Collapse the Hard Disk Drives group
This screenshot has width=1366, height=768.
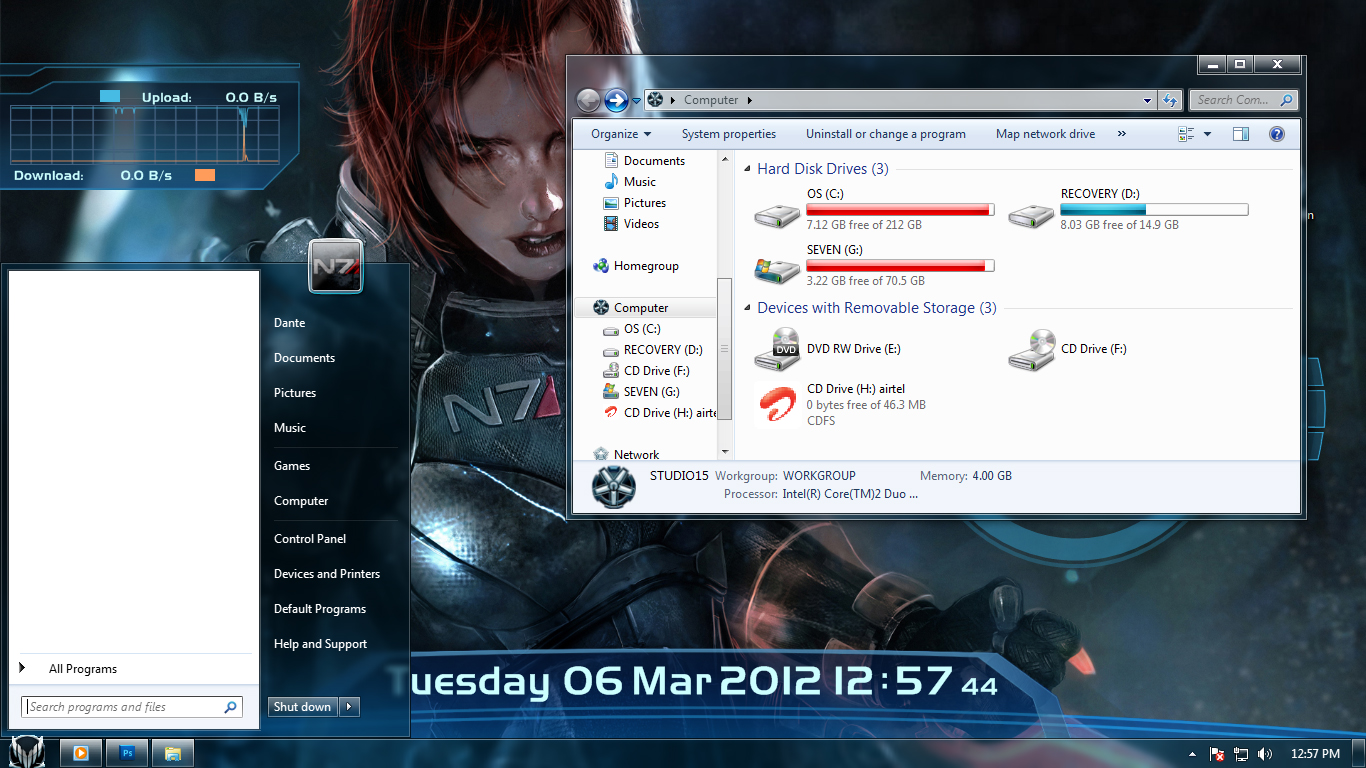coord(749,170)
